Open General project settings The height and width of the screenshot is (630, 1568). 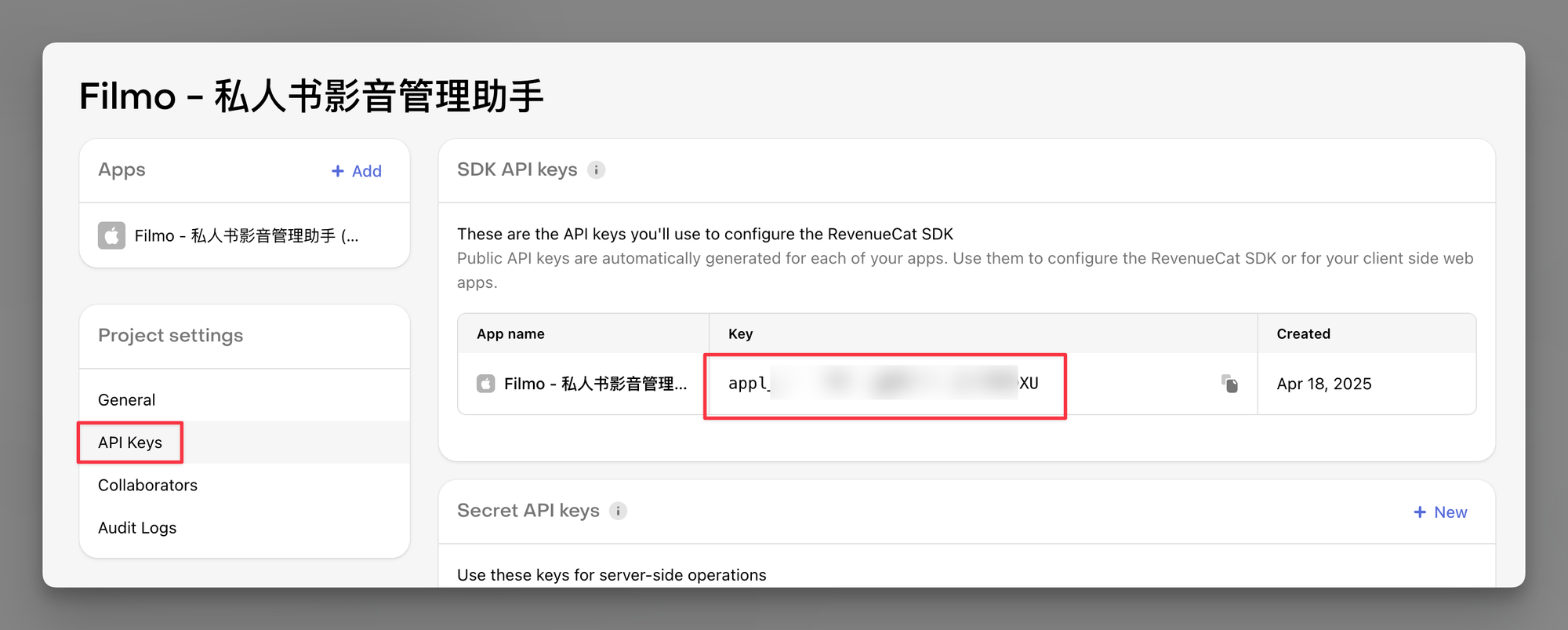pyautogui.click(x=127, y=400)
